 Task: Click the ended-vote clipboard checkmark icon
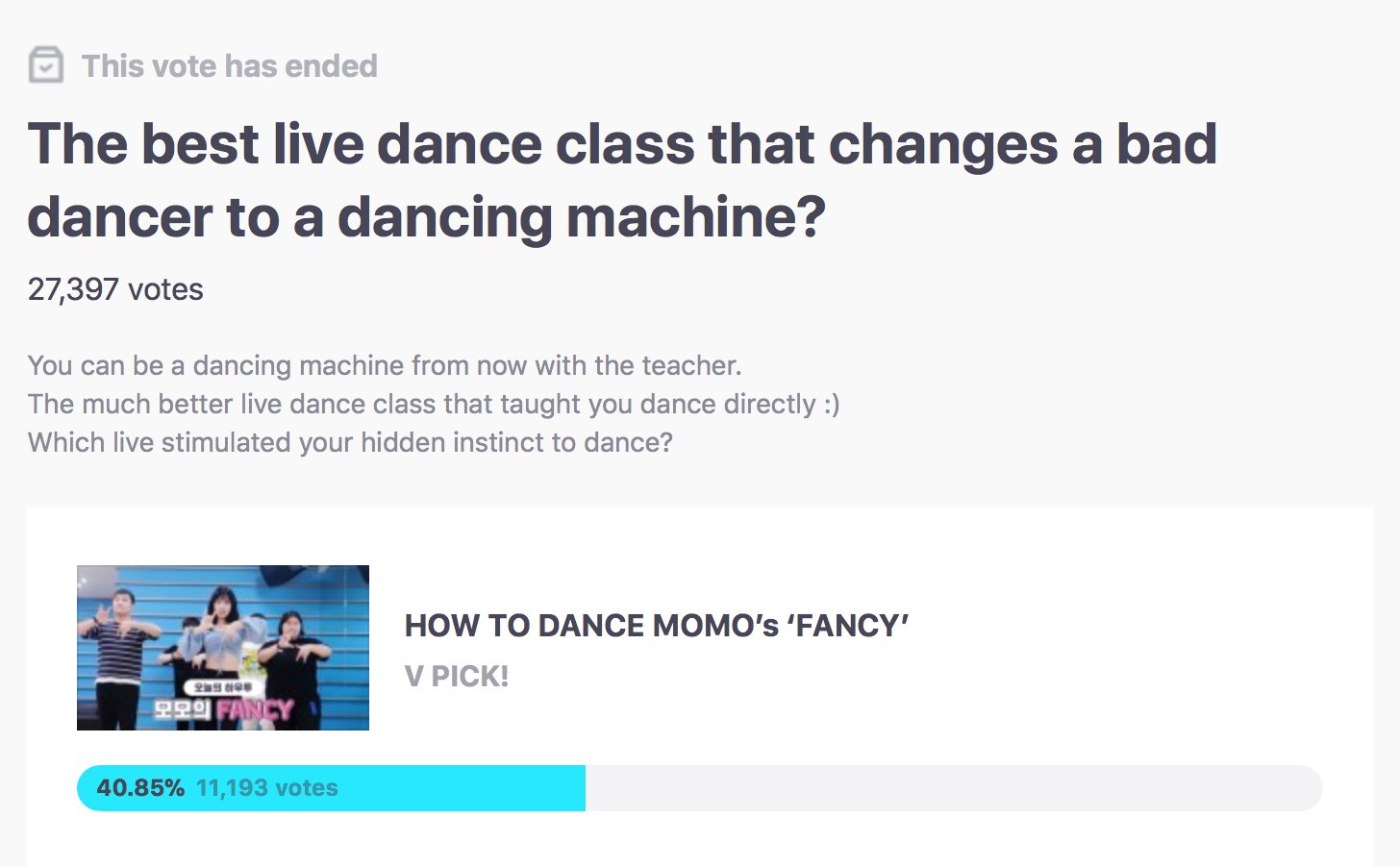tap(45, 65)
